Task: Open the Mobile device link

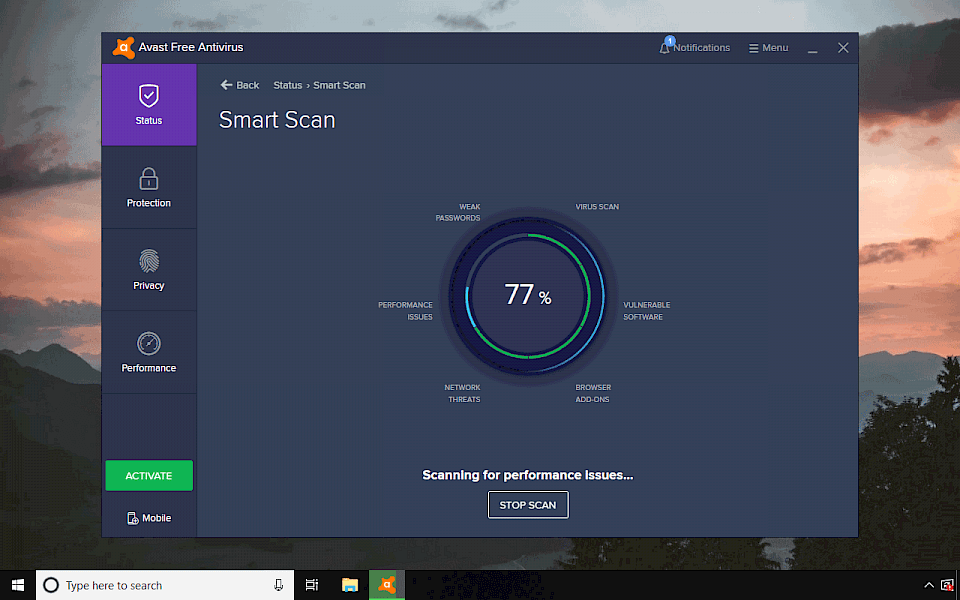Action: click(x=149, y=518)
